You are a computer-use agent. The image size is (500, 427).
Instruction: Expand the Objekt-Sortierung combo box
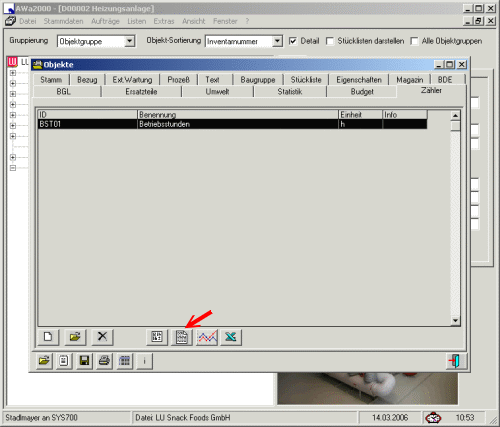[277, 41]
